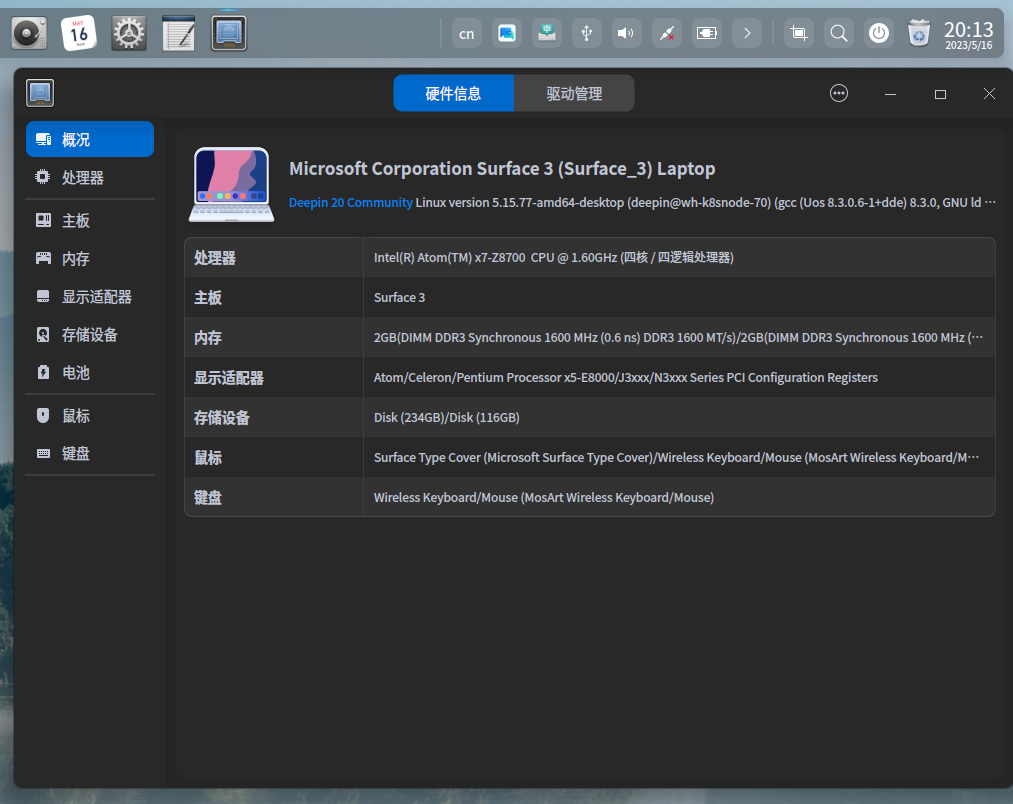Select 处理器 in the sidebar
The width and height of the screenshot is (1013, 804).
90,177
